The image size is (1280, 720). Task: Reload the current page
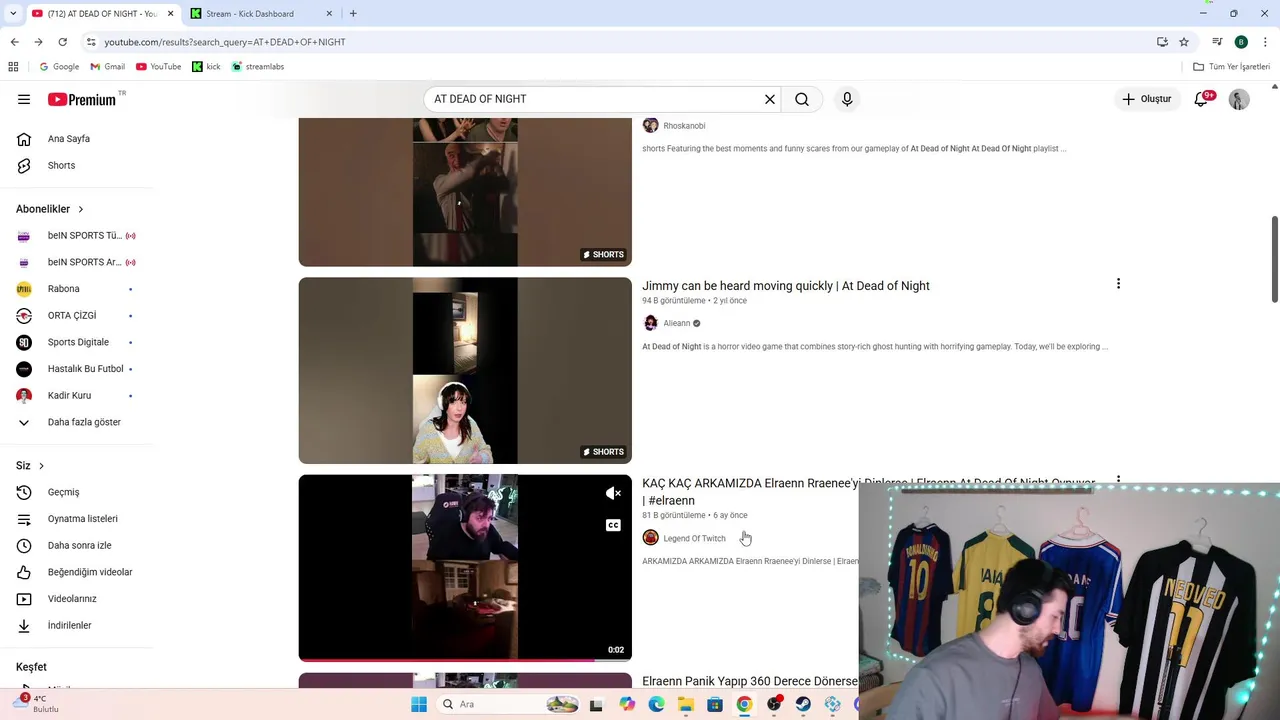pos(62,42)
